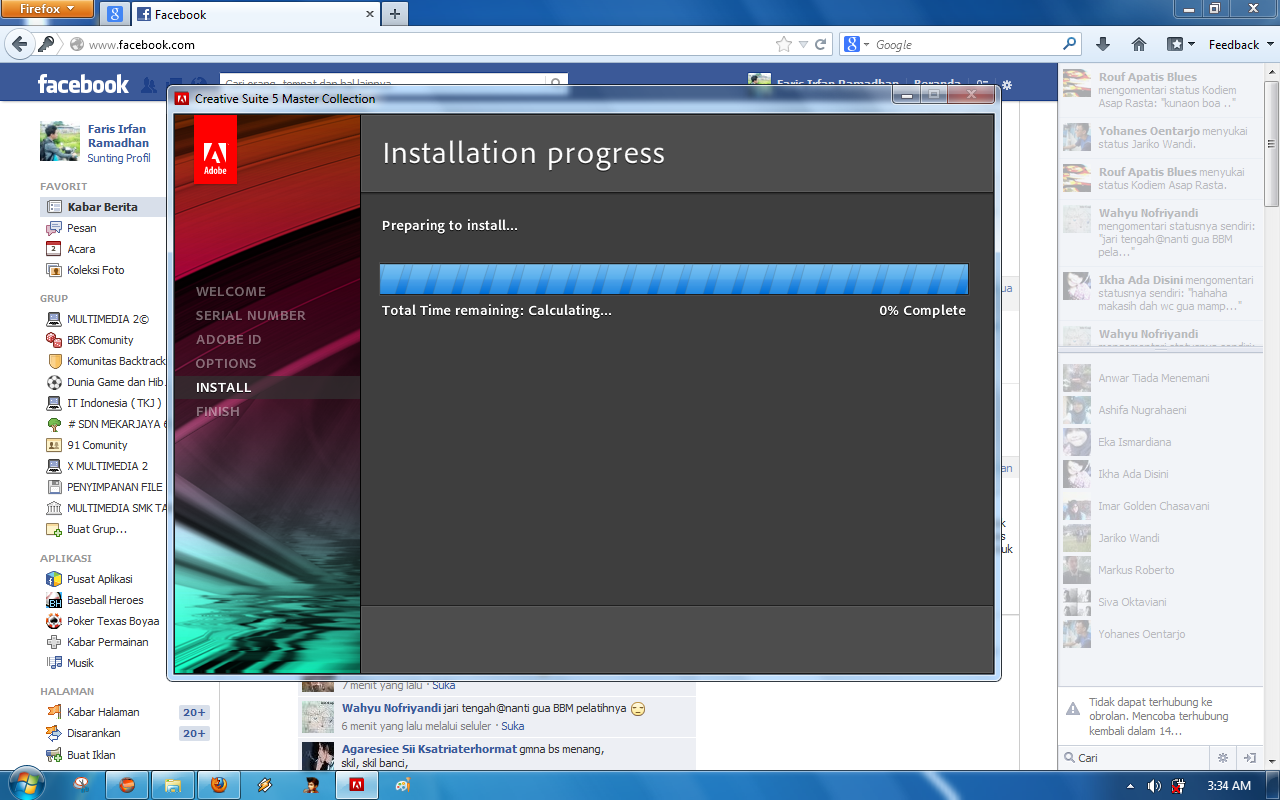1280x800 pixels.
Task: Click the Adobe installer taskbar icon
Action: [x=356, y=785]
